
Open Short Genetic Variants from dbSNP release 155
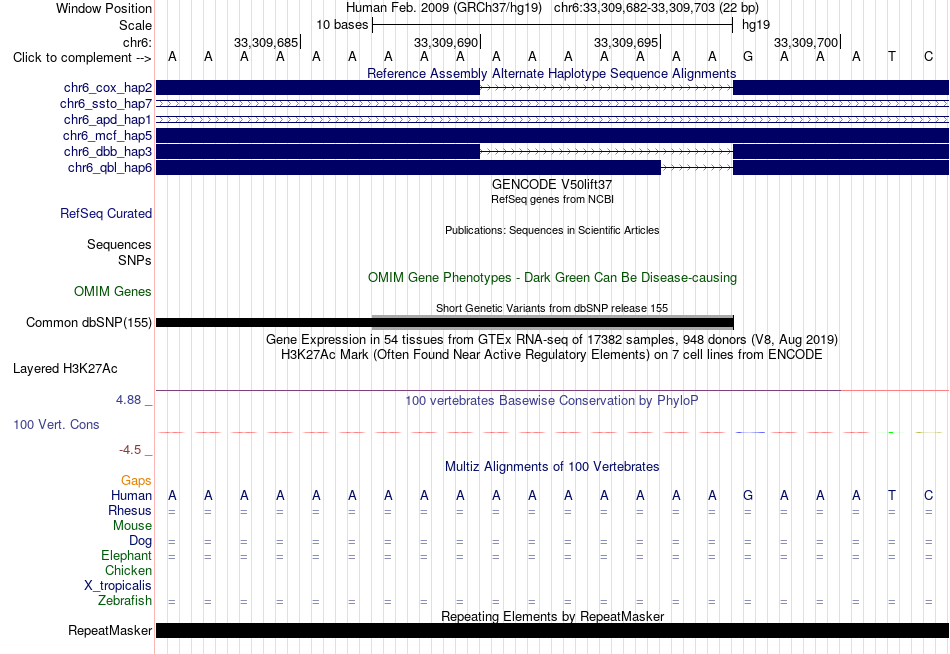[552, 308]
